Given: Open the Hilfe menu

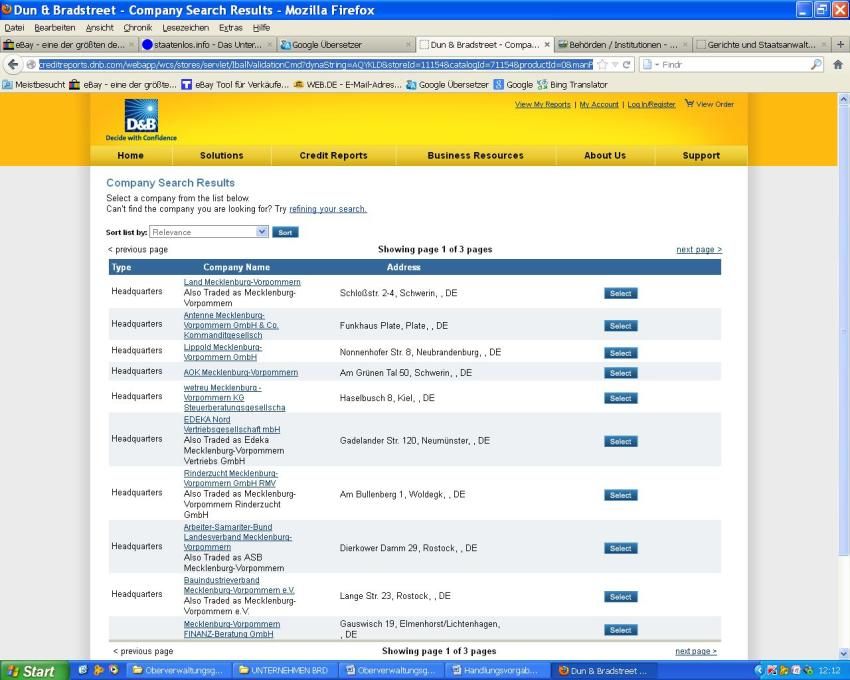Looking at the screenshot, I should (x=261, y=28).
